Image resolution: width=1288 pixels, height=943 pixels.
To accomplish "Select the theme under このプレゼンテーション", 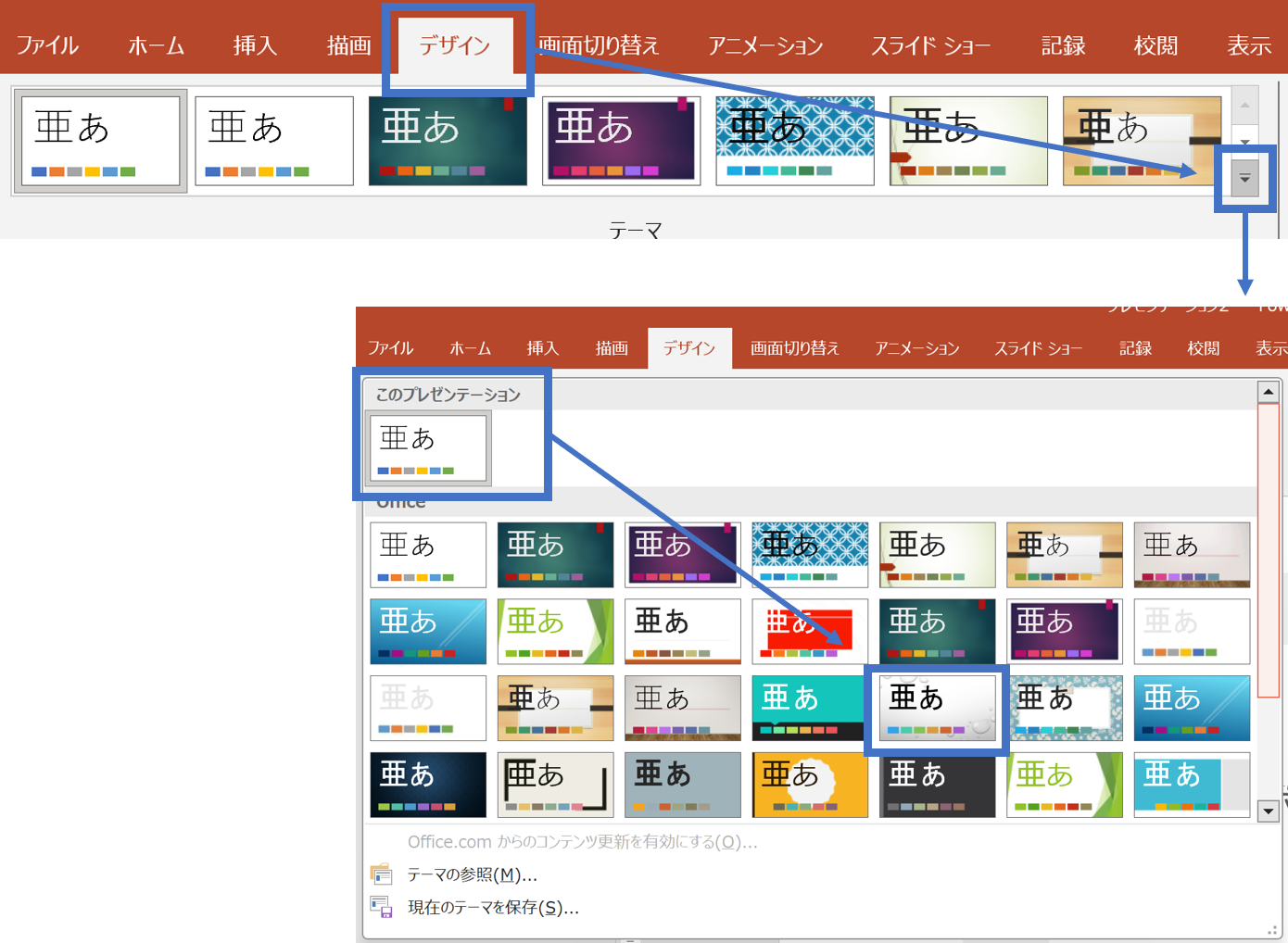I will coord(428,447).
